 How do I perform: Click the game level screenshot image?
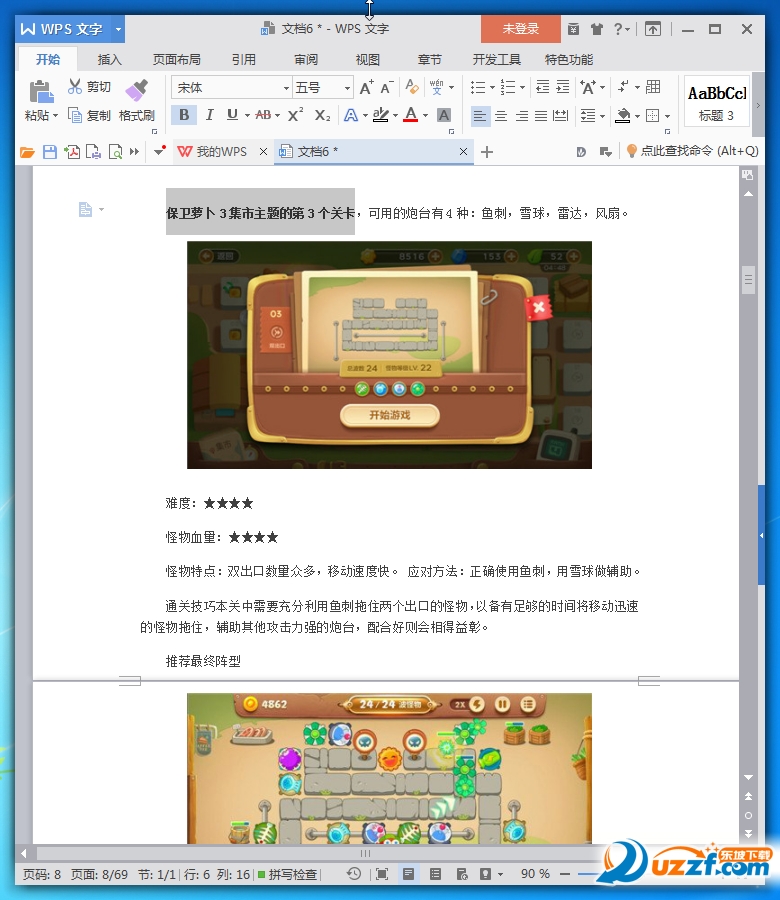[389, 355]
